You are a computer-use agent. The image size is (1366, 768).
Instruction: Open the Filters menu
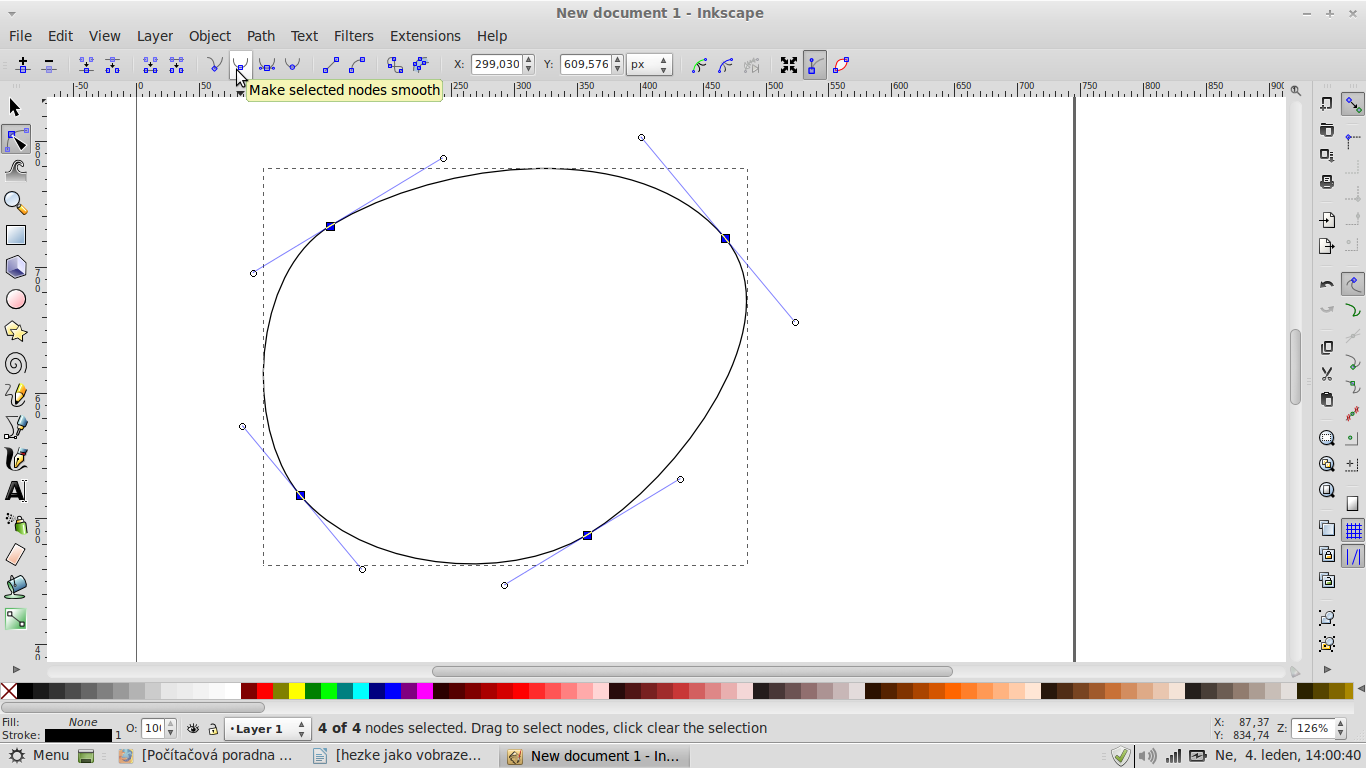tap(353, 36)
